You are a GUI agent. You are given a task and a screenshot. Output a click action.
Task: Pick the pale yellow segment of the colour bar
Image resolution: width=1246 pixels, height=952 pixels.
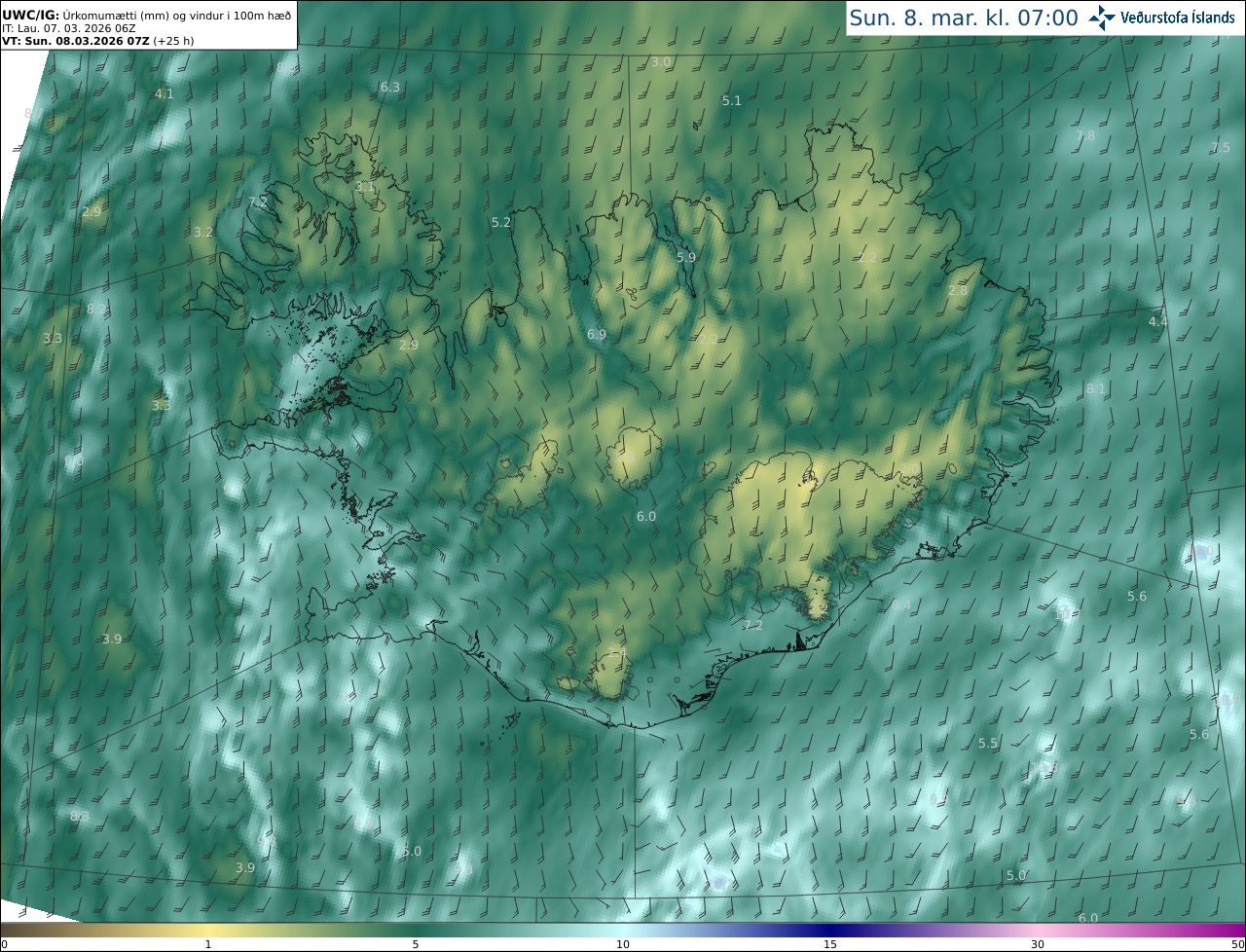point(208,930)
